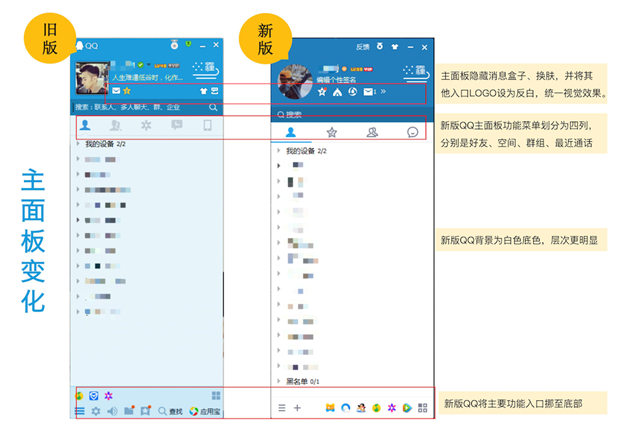
Task: Open the system settings gear in old panel
Action: tap(96, 411)
